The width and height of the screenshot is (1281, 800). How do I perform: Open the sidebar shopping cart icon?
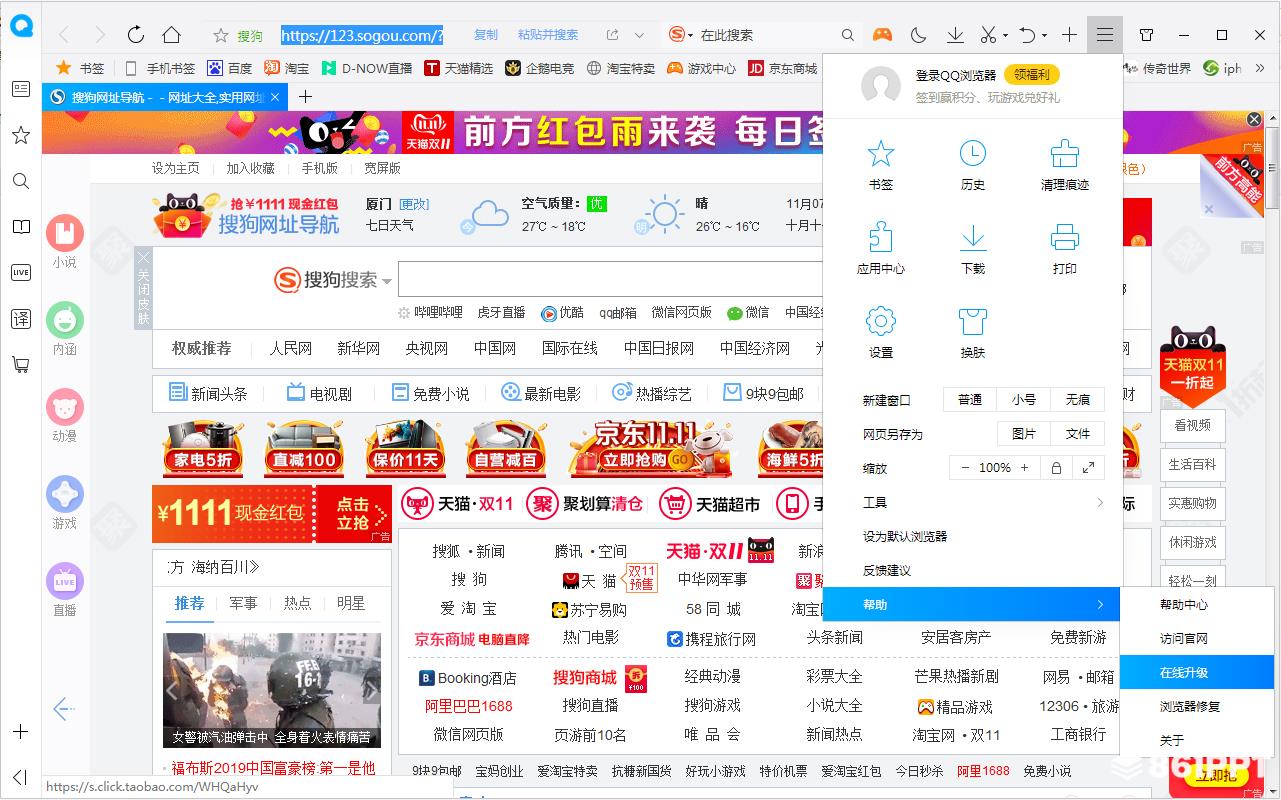21,365
